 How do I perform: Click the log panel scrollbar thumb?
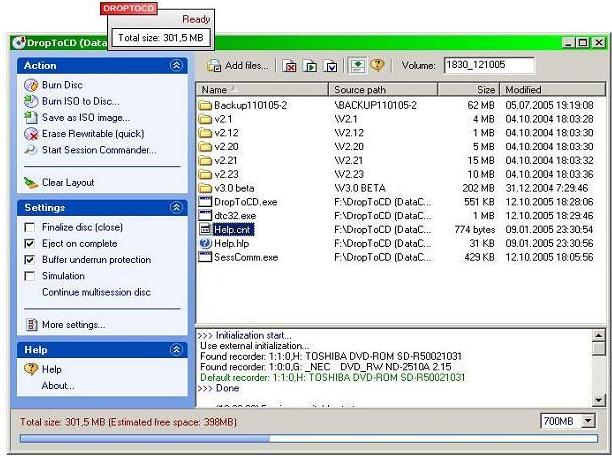point(599,349)
